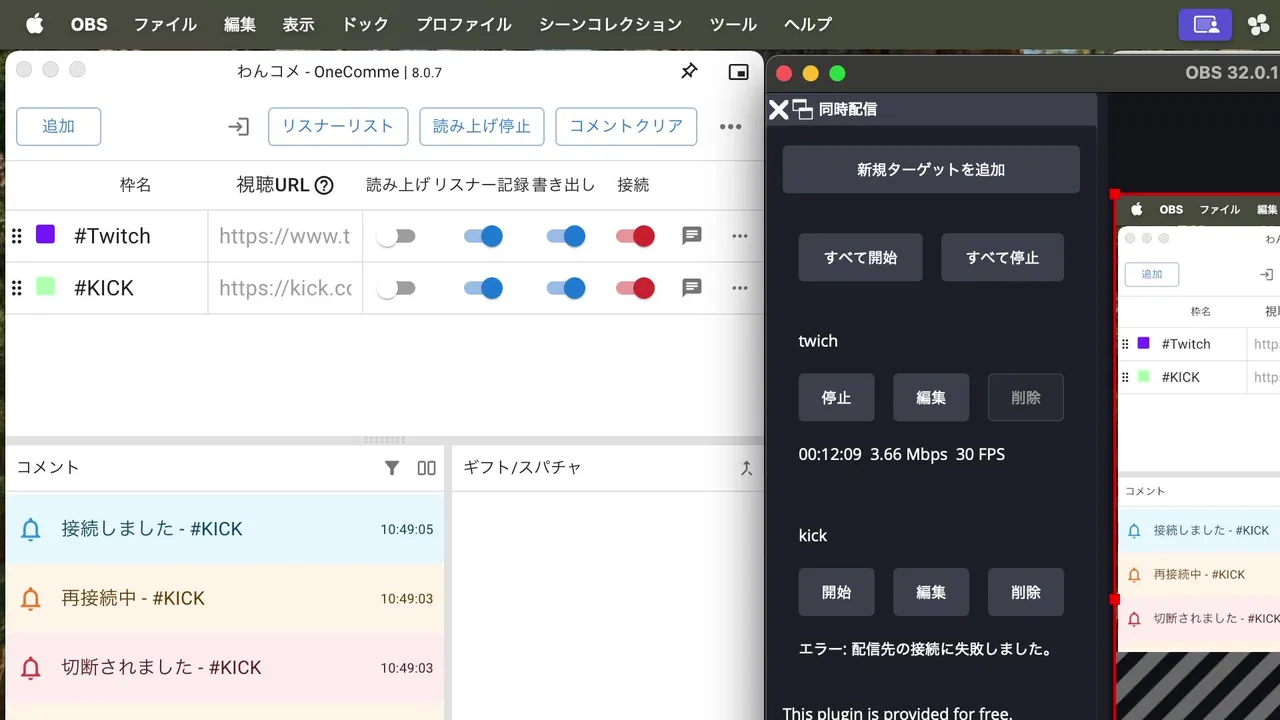
Task: Click the column layout icon in コメント panel
Action: pos(427,468)
